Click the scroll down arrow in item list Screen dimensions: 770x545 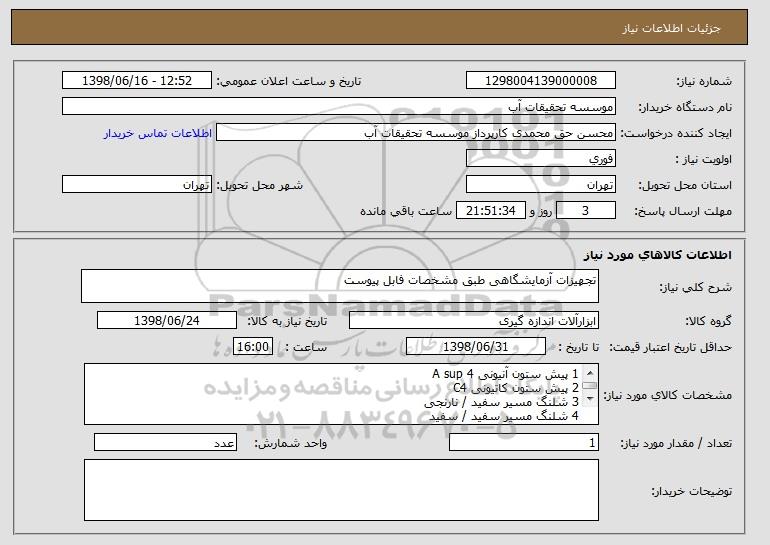(590, 399)
